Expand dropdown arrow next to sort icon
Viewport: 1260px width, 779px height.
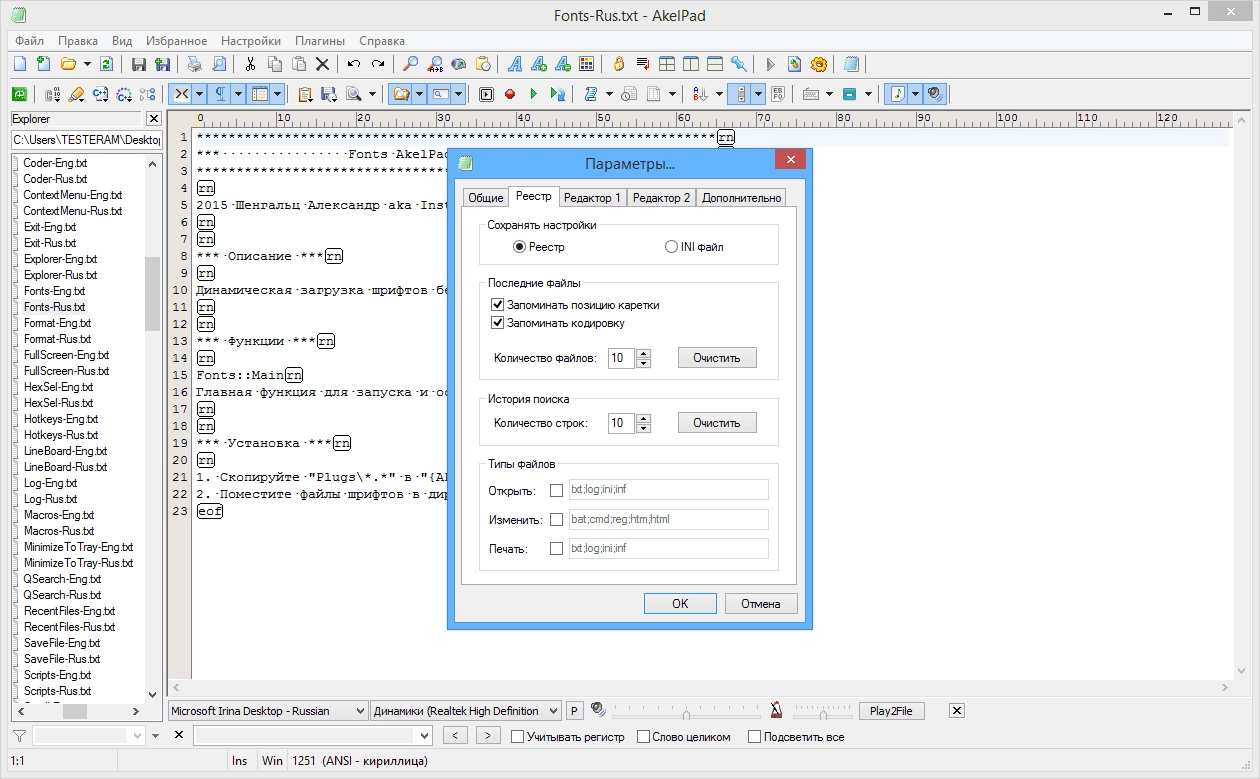tap(719, 94)
